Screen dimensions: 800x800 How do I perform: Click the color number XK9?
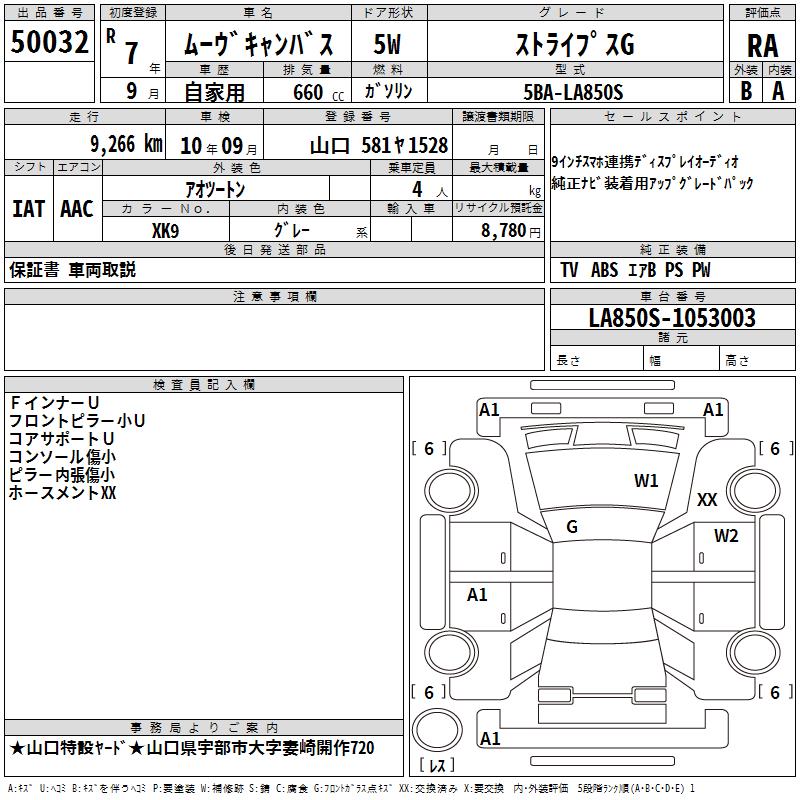pos(165,231)
